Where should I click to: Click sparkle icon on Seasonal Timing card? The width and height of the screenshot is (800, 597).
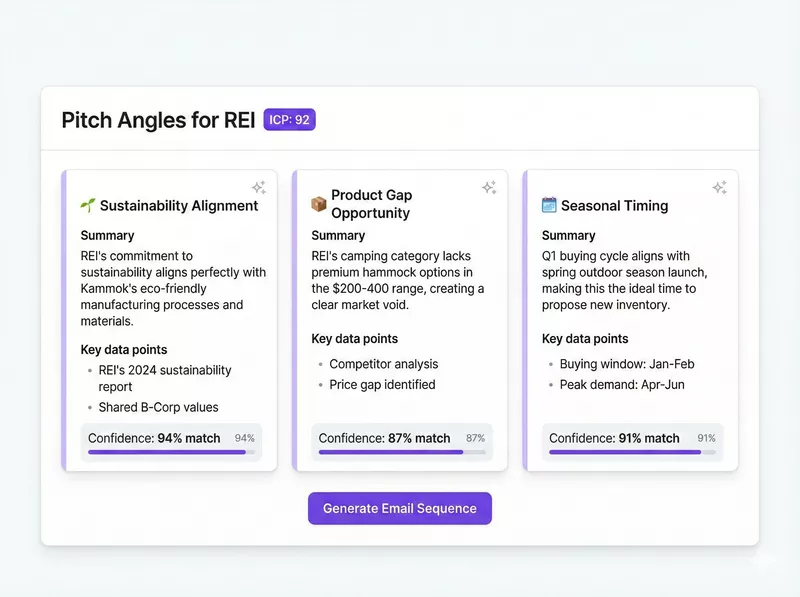coord(719,187)
